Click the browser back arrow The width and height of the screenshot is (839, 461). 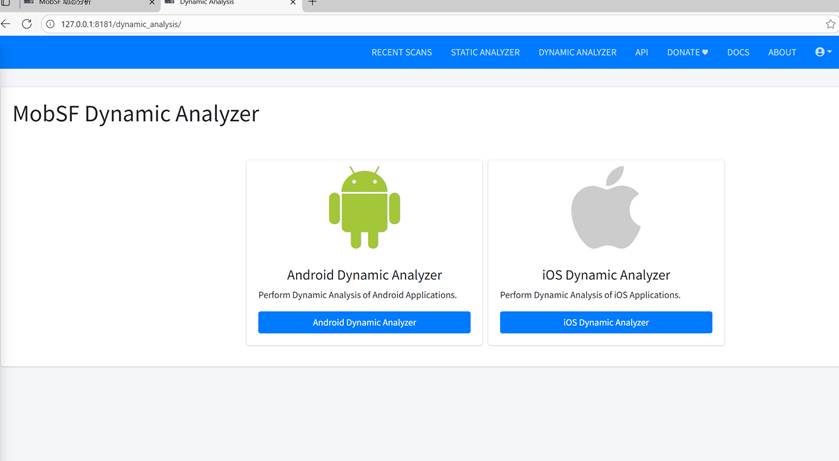pyautogui.click(x=6, y=24)
